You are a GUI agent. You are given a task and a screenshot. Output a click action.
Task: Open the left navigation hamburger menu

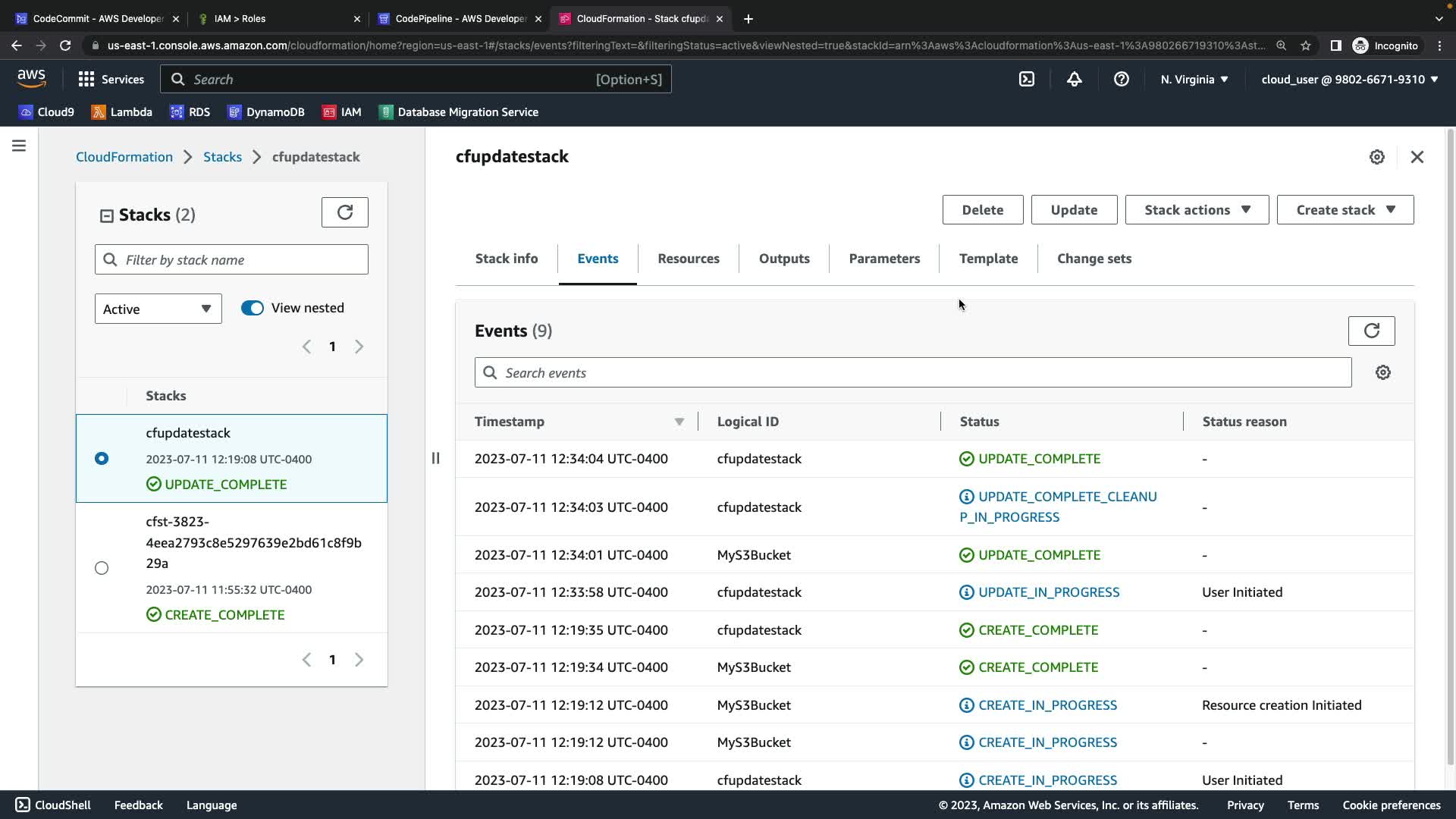pyautogui.click(x=19, y=146)
